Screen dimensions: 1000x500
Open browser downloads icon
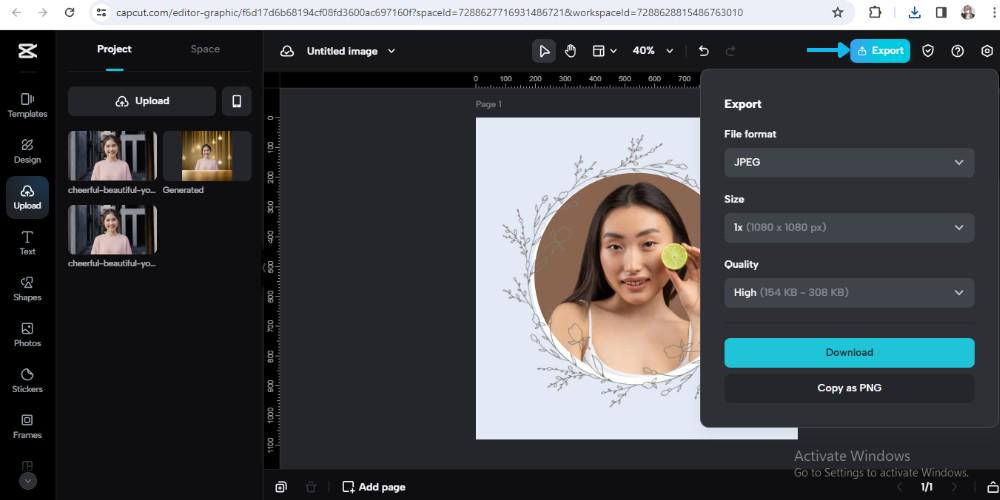(x=915, y=13)
